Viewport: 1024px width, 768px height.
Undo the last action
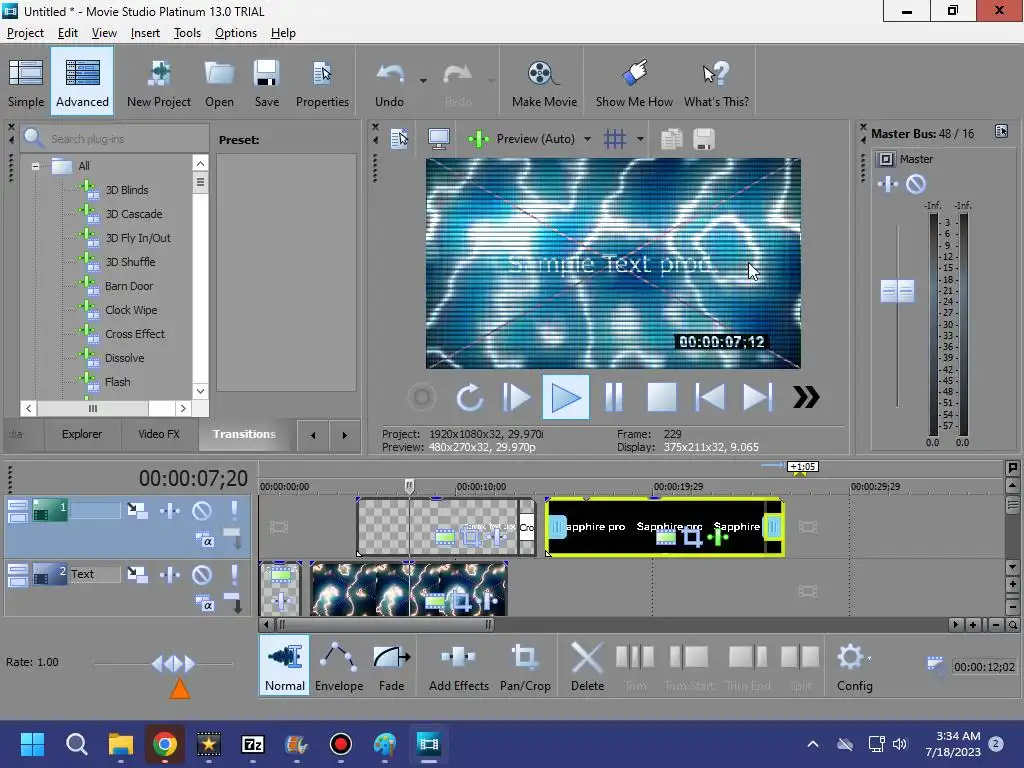click(x=389, y=82)
